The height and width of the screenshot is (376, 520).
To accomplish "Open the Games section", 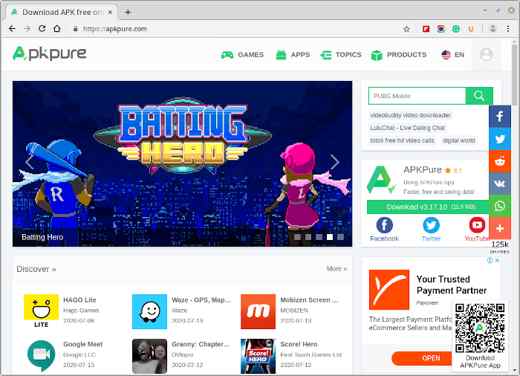I will tap(242, 55).
